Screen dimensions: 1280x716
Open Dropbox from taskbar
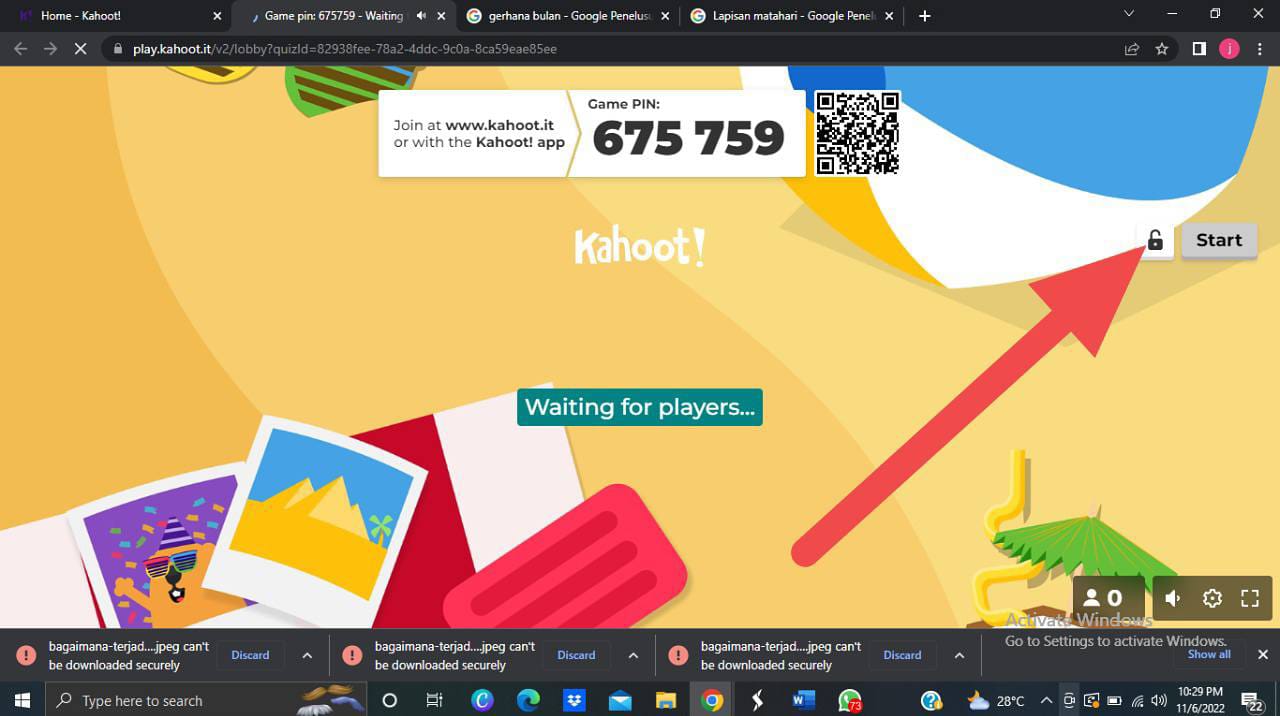click(574, 700)
